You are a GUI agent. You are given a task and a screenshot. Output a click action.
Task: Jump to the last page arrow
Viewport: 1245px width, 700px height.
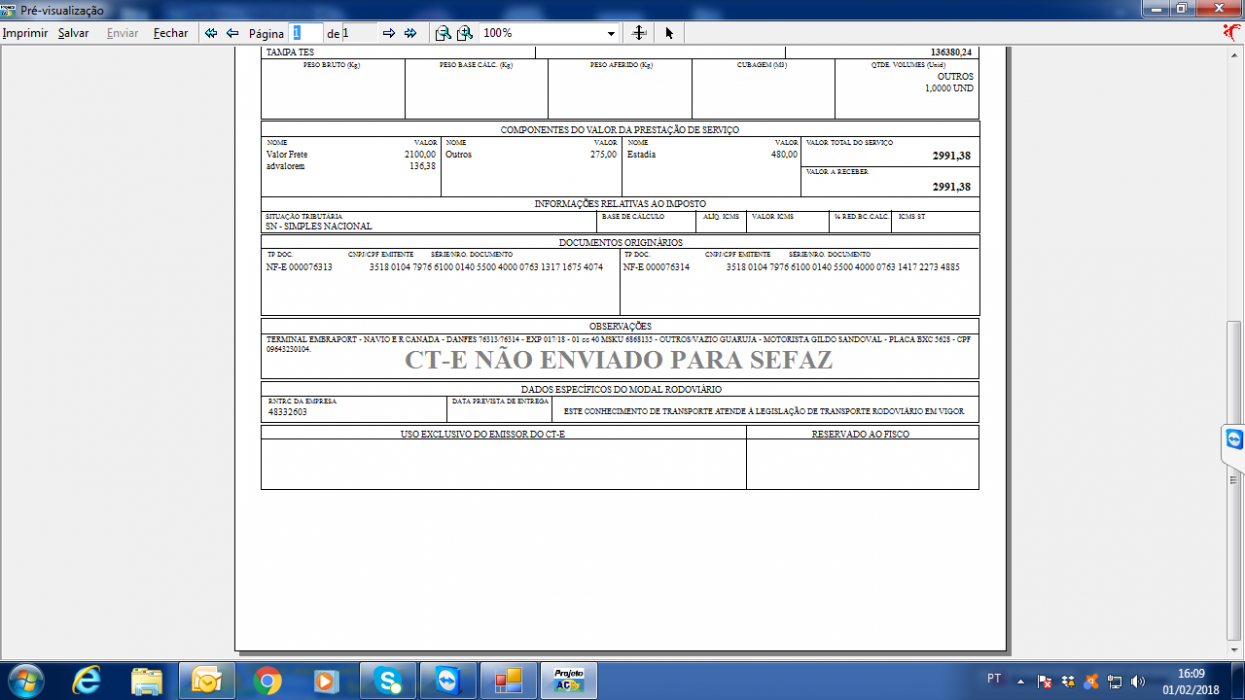(410, 33)
